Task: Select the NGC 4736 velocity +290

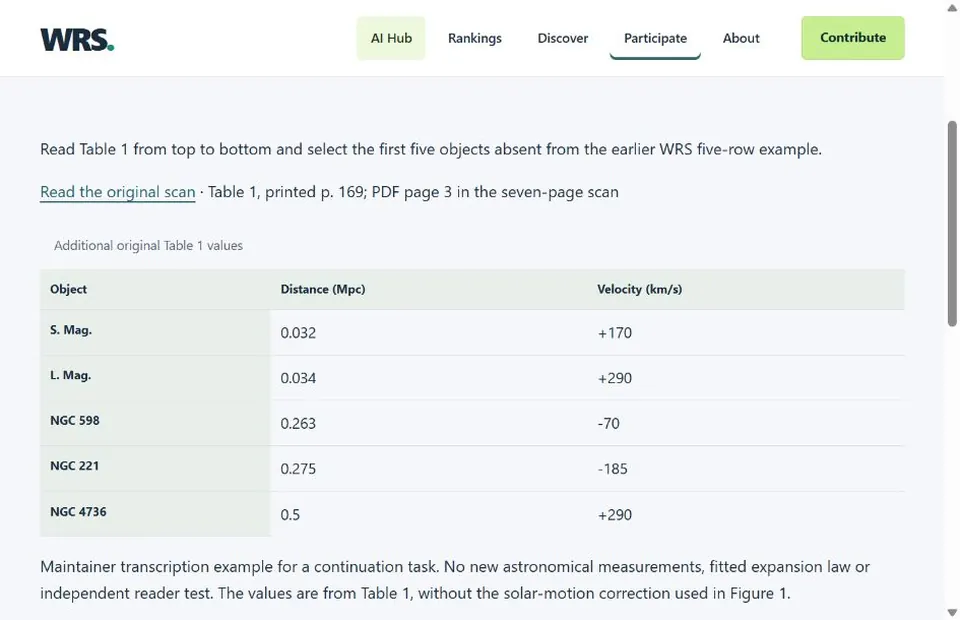Action: coord(615,515)
